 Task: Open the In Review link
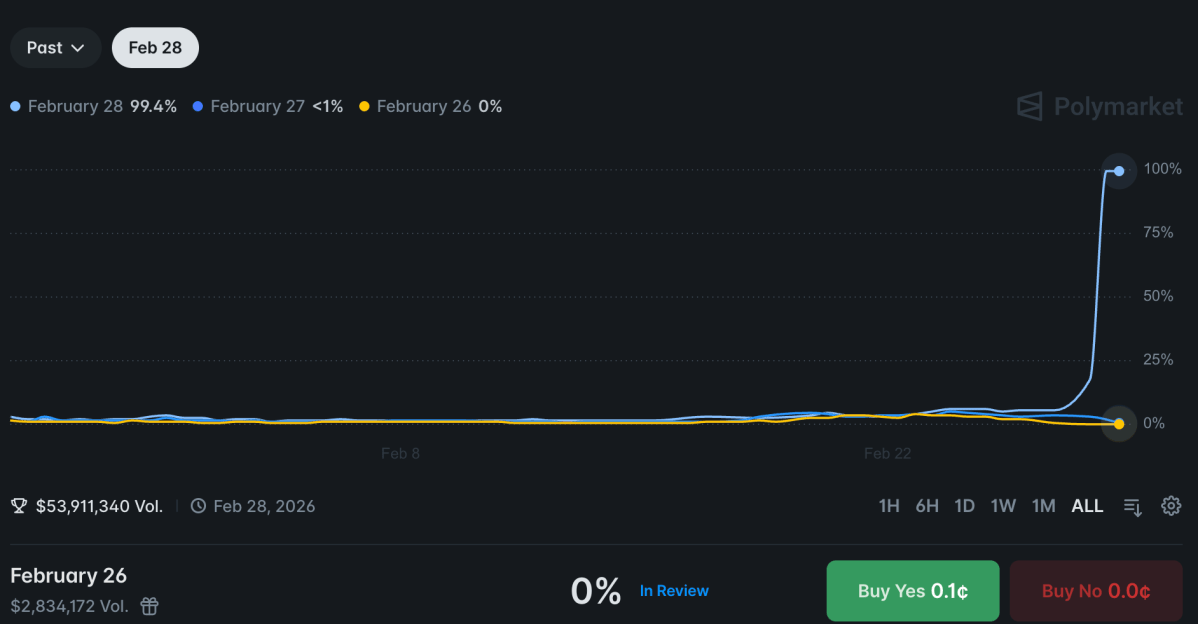coord(674,590)
